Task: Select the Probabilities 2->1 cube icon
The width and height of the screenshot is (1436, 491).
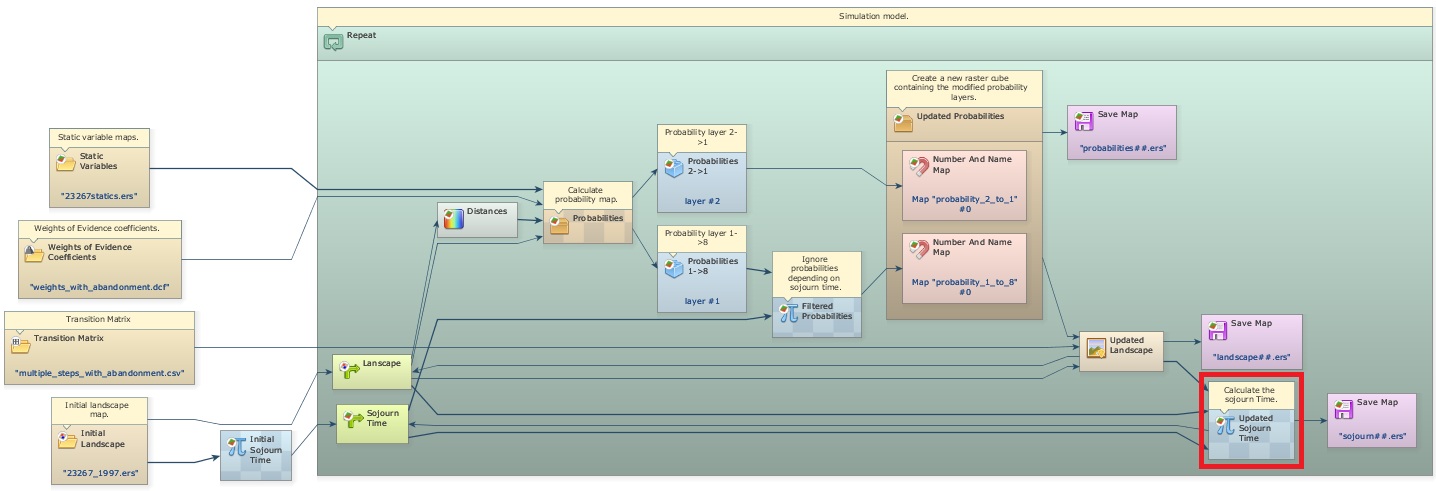Action: pyautogui.click(x=673, y=167)
